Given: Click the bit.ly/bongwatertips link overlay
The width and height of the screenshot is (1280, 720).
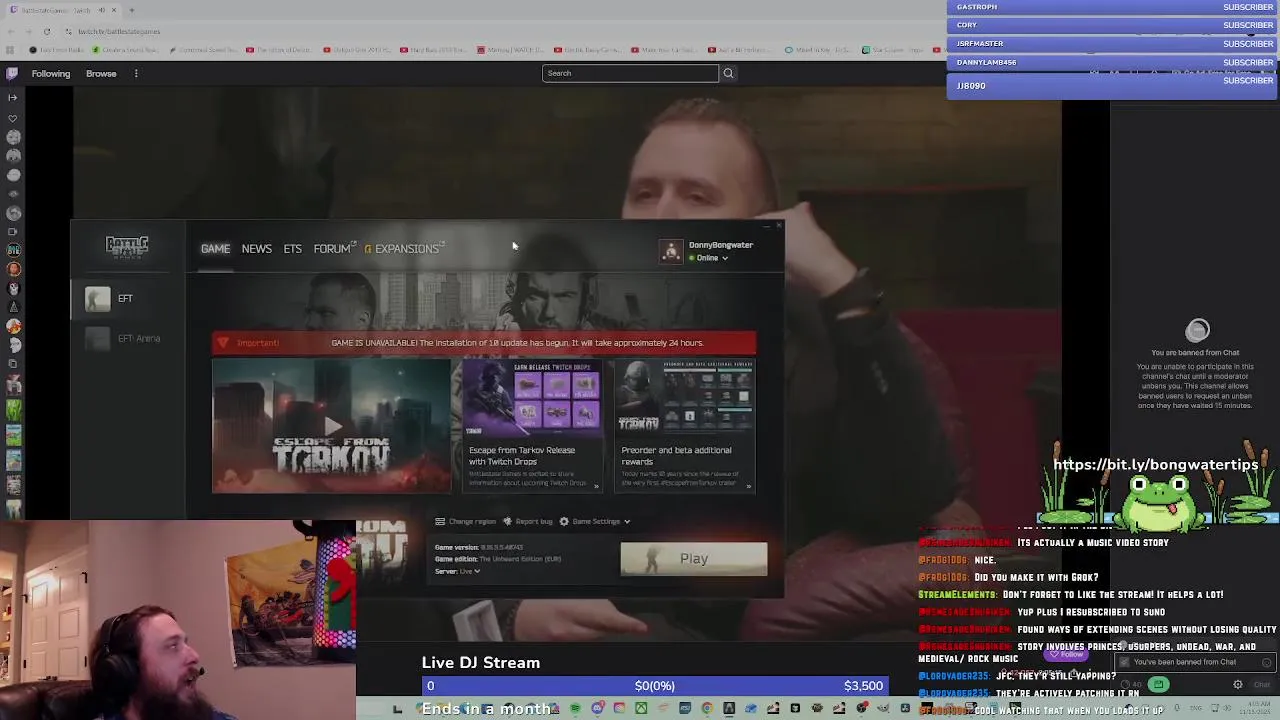Looking at the screenshot, I should [x=1155, y=465].
